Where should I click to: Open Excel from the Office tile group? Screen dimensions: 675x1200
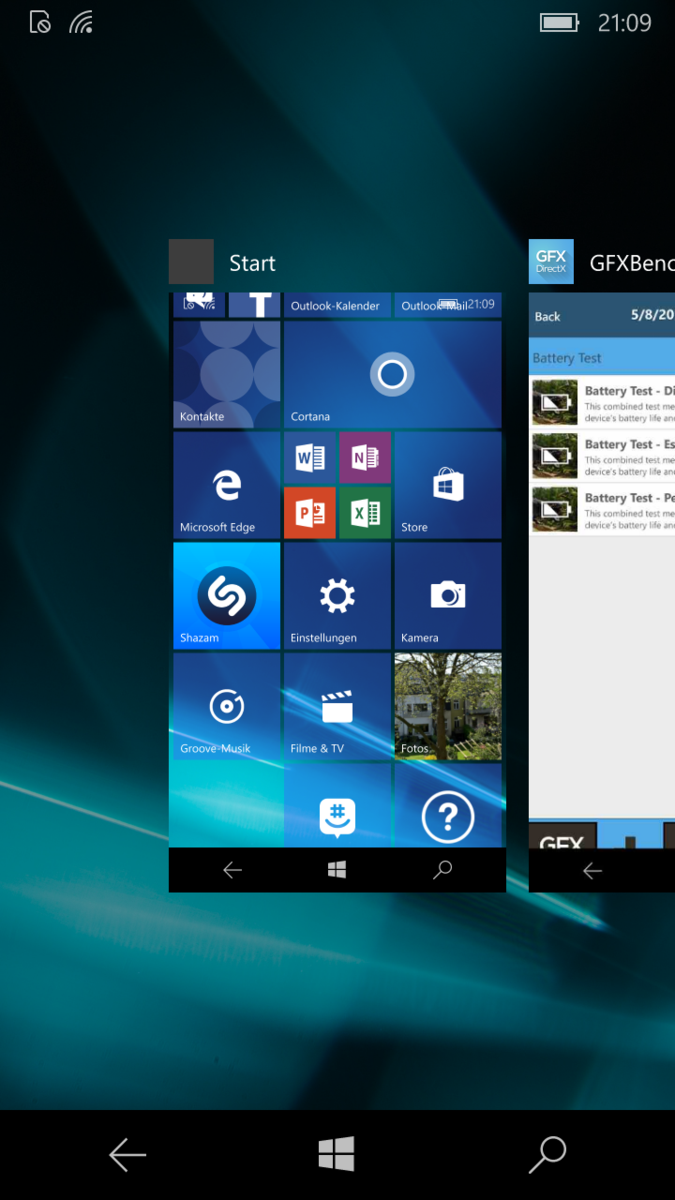(365, 513)
